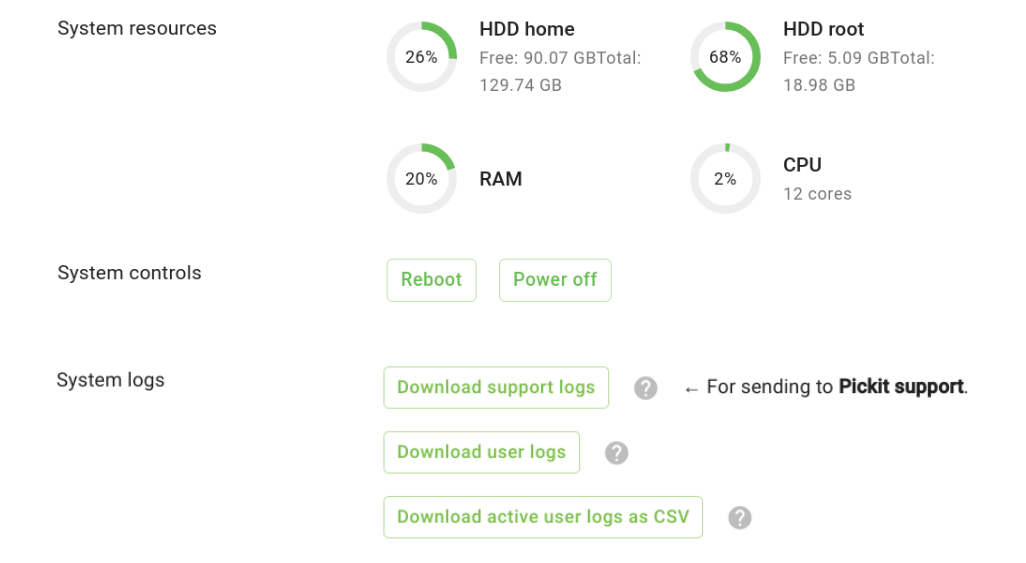The width and height of the screenshot is (1026, 563).
Task: Click the RAM label text
Action: point(501,179)
